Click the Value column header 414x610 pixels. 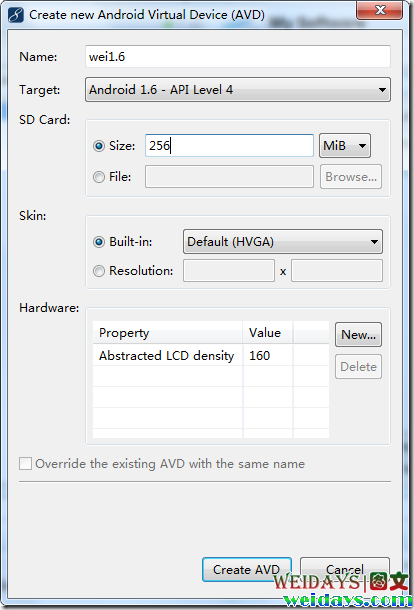(x=268, y=333)
